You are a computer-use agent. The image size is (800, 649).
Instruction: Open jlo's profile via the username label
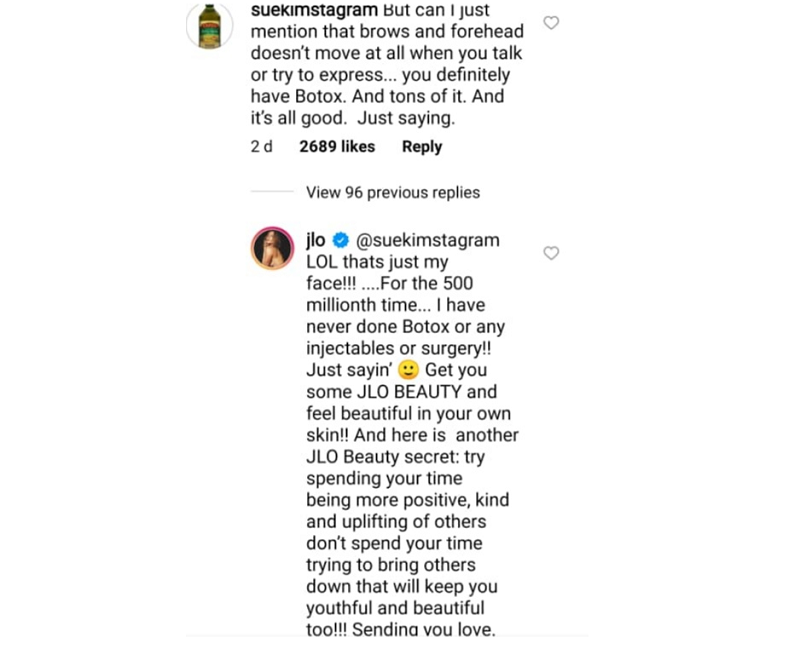313,240
